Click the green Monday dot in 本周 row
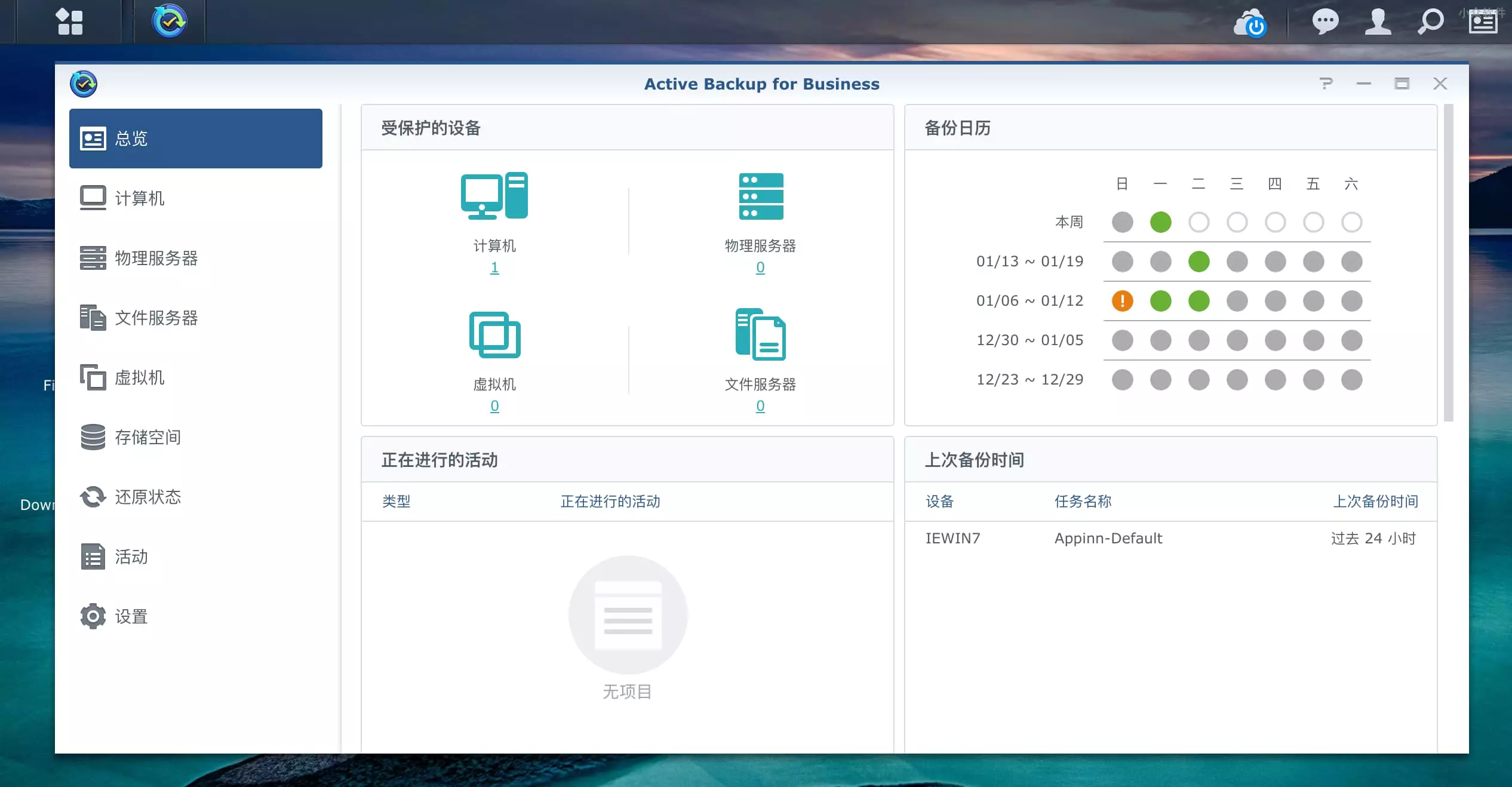 [x=1160, y=222]
